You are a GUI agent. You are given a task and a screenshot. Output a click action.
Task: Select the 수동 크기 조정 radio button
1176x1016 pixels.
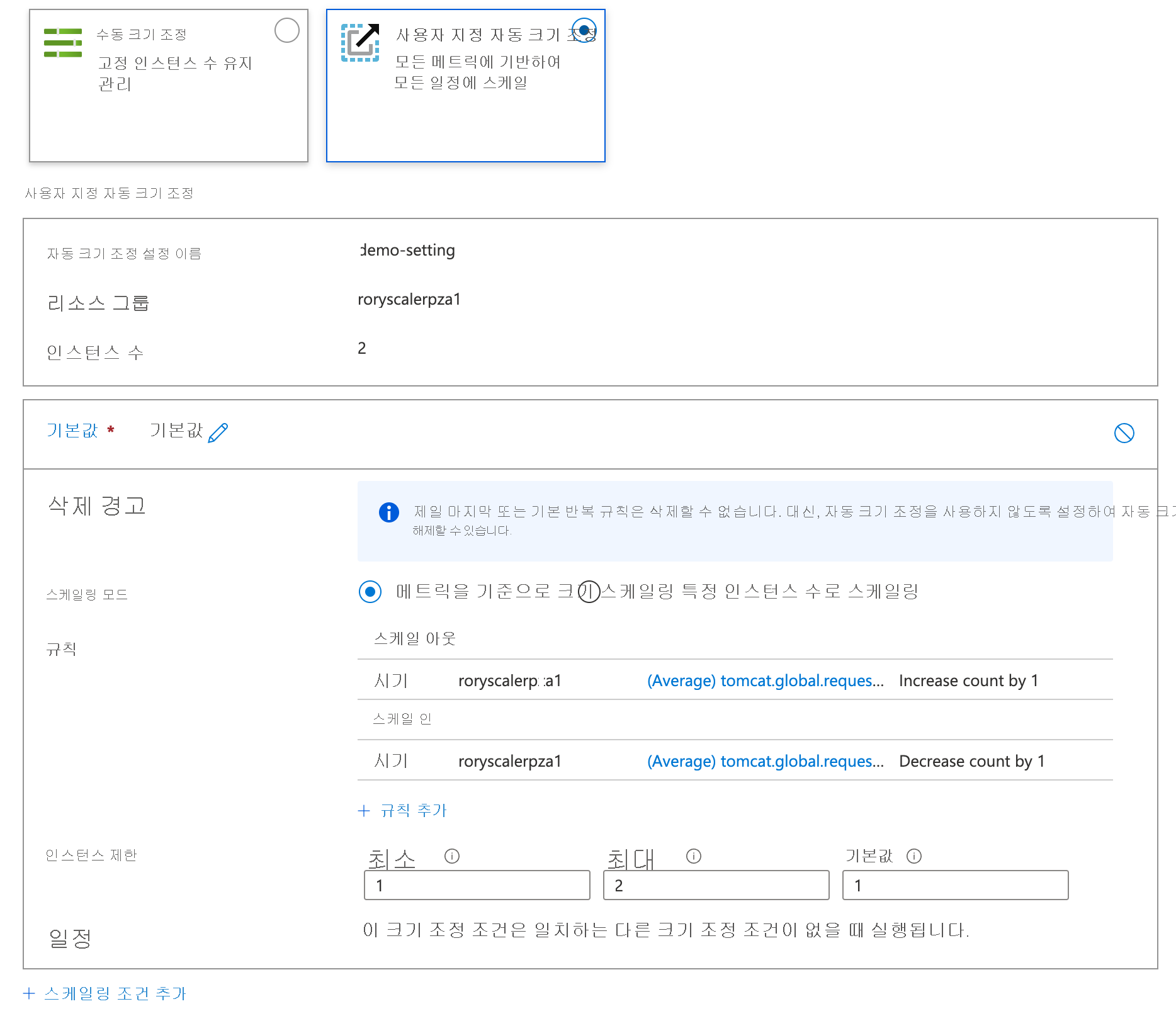coord(287,30)
